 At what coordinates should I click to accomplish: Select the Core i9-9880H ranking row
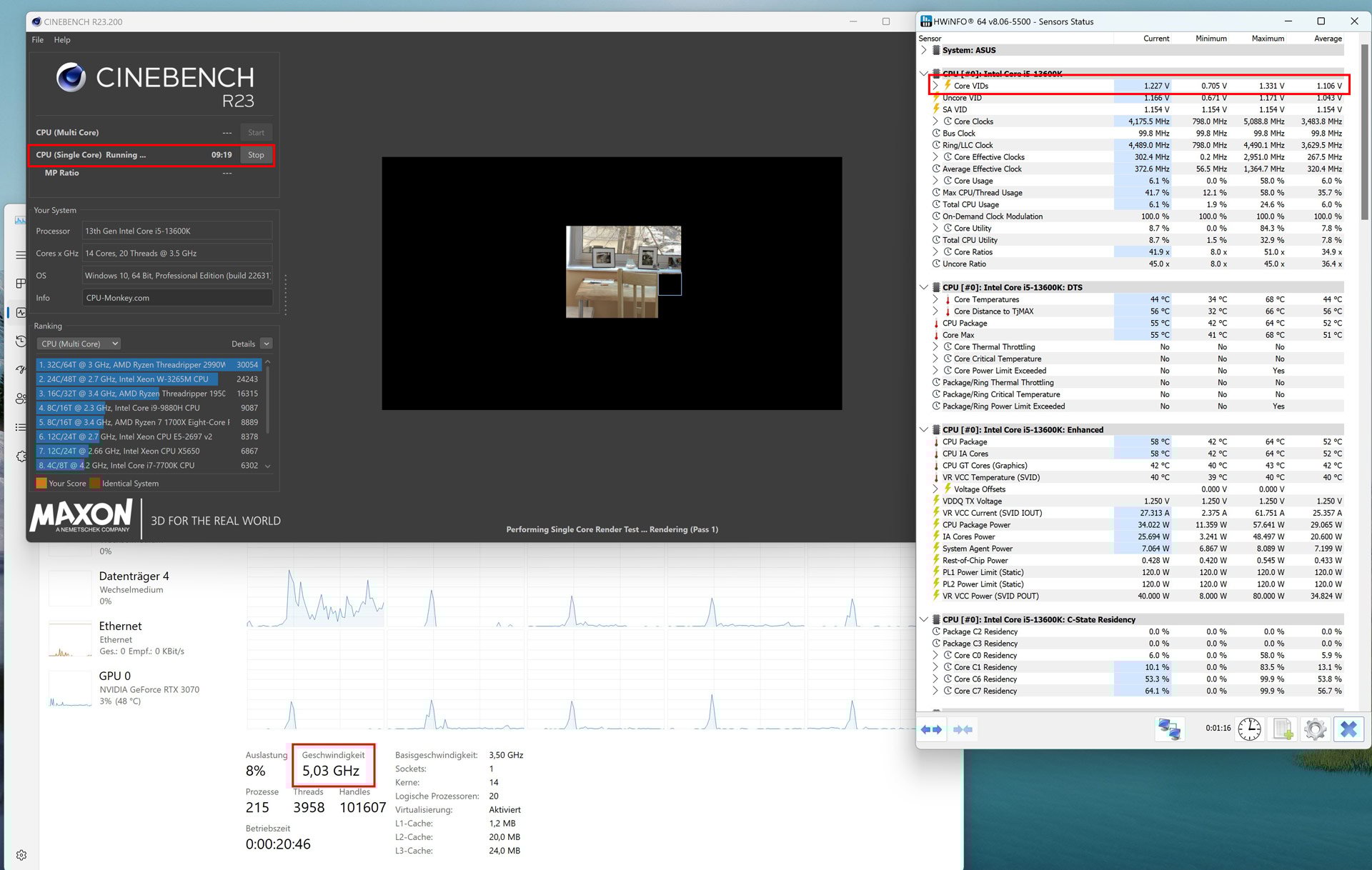pos(149,408)
